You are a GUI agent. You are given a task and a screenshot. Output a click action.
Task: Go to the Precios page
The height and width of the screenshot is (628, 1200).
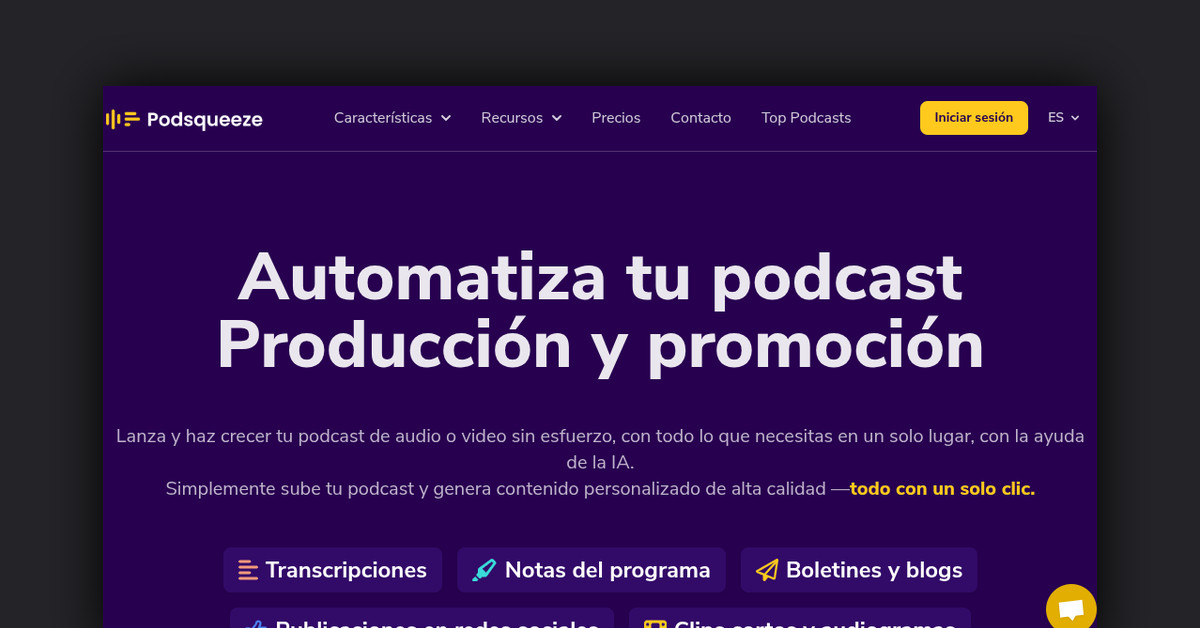(x=616, y=118)
